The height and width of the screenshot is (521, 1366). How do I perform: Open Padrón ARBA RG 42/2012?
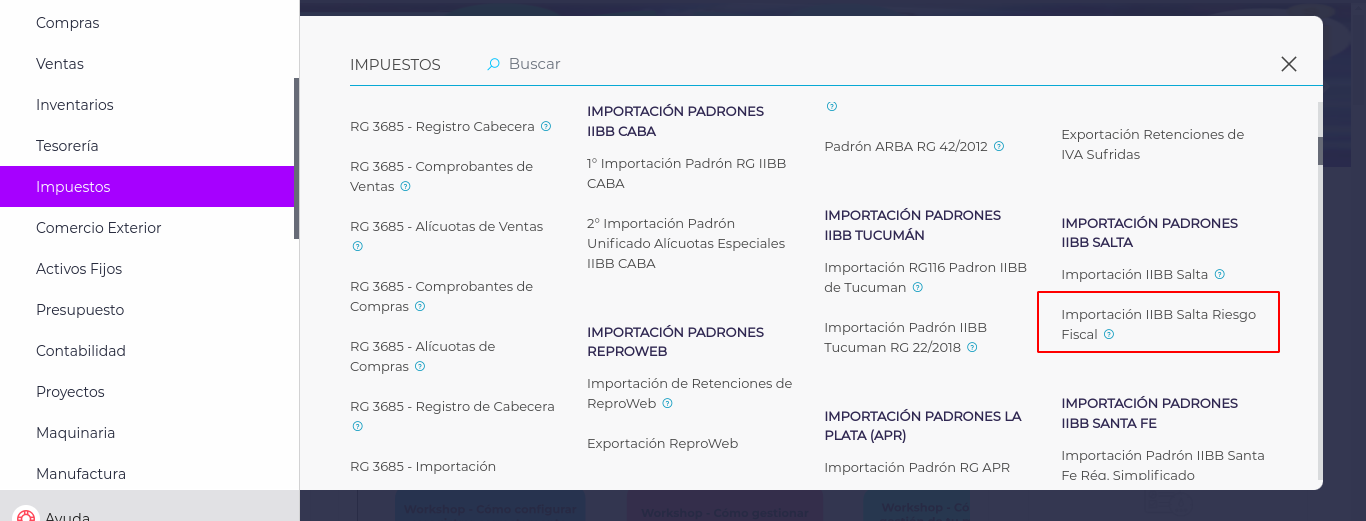click(905, 147)
